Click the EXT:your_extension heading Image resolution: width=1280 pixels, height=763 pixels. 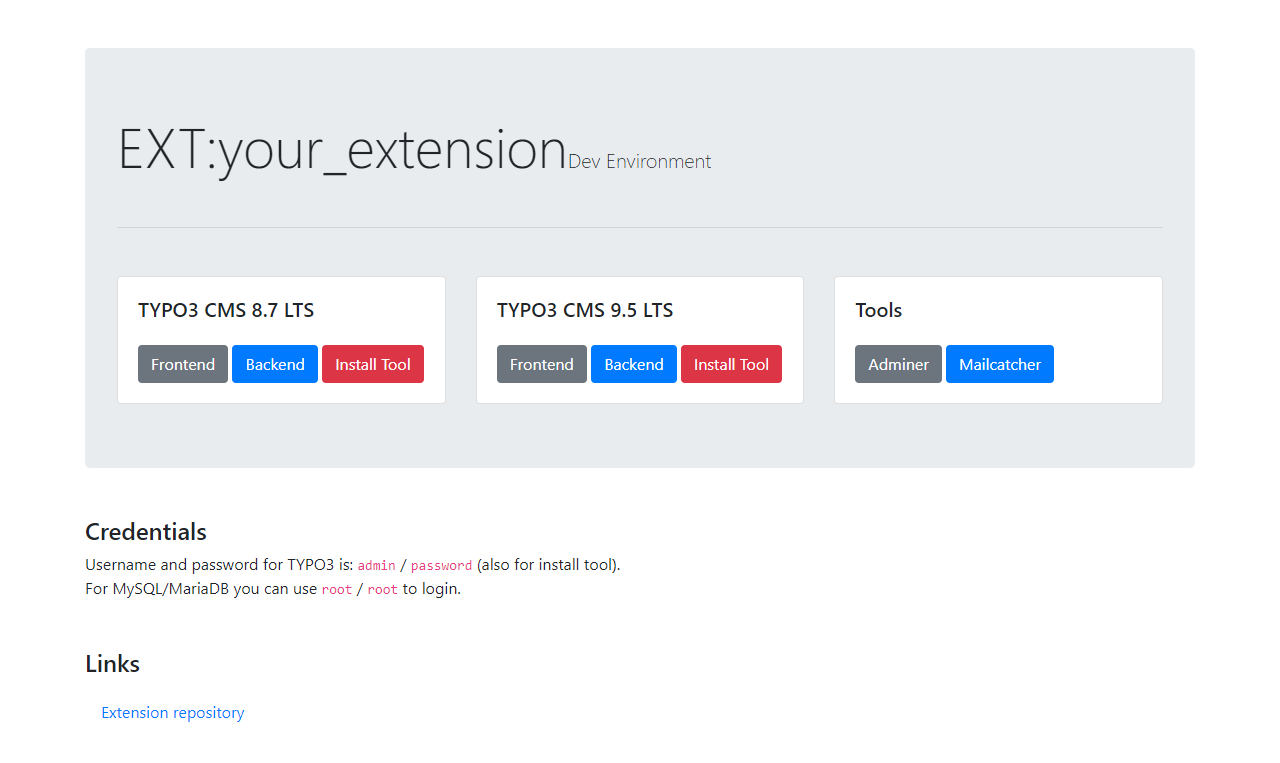[342, 150]
